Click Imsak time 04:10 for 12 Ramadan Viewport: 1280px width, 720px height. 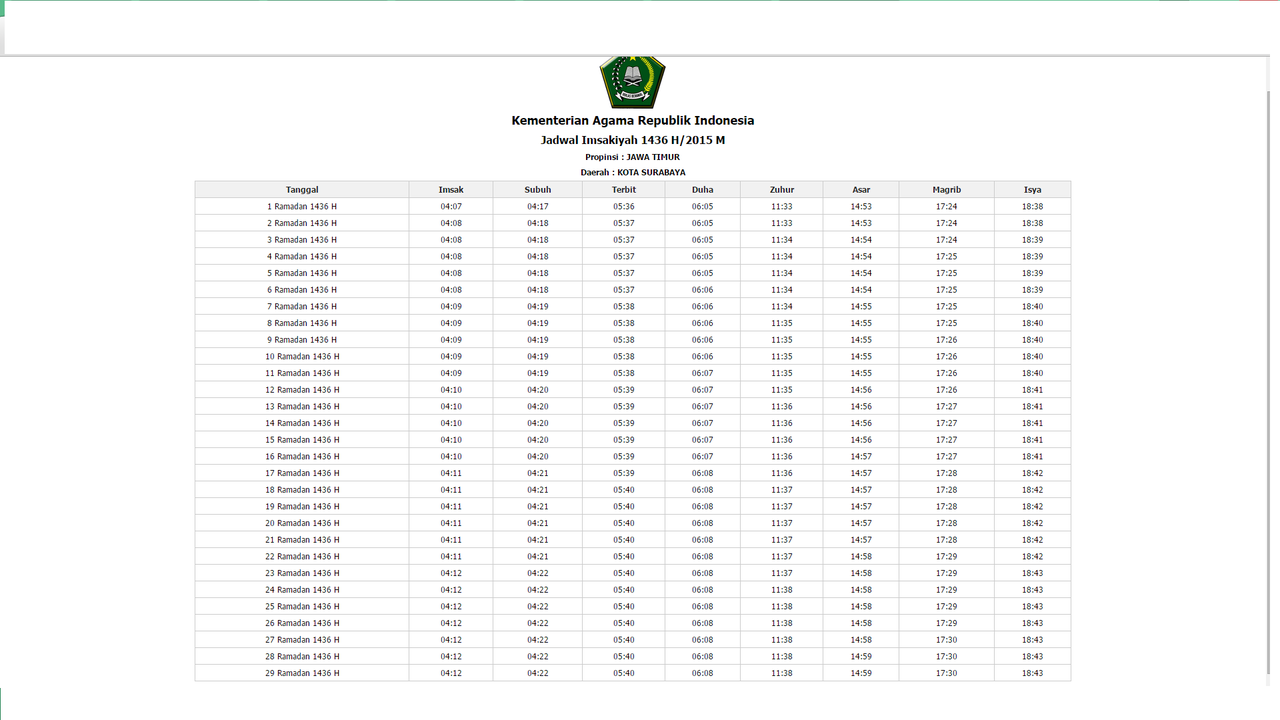click(451, 390)
